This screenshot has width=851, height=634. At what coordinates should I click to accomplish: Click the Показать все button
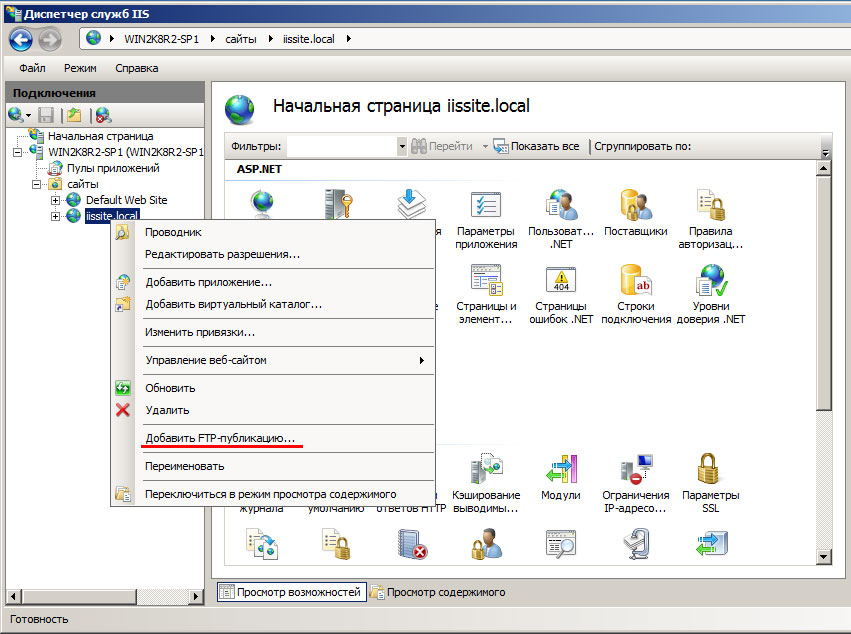tap(537, 146)
